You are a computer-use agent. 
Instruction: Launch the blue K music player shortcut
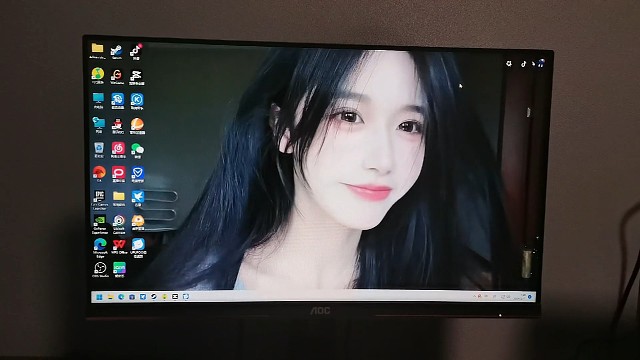point(137,100)
